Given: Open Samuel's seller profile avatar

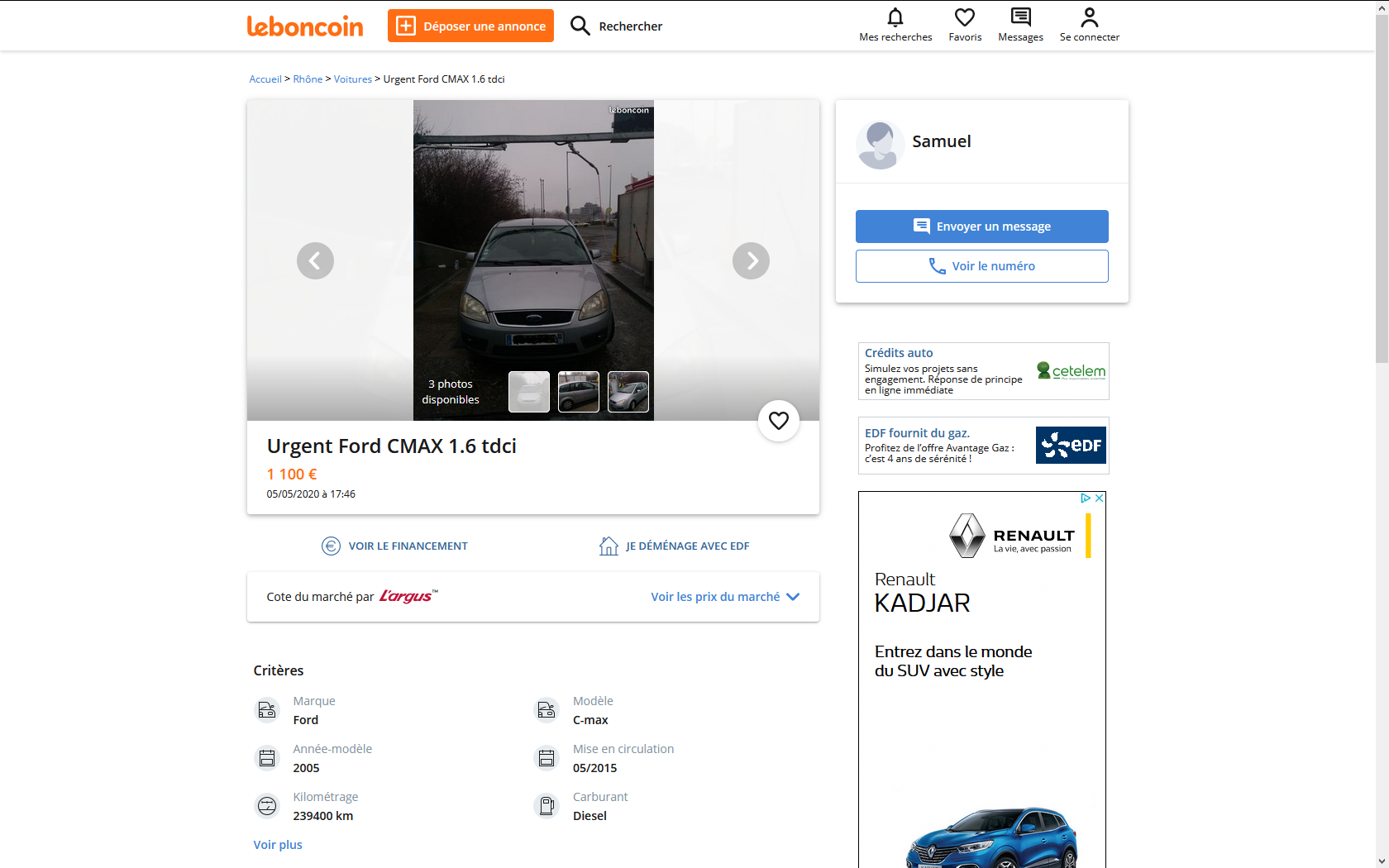Looking at the screenshot, I should point(880,144).
